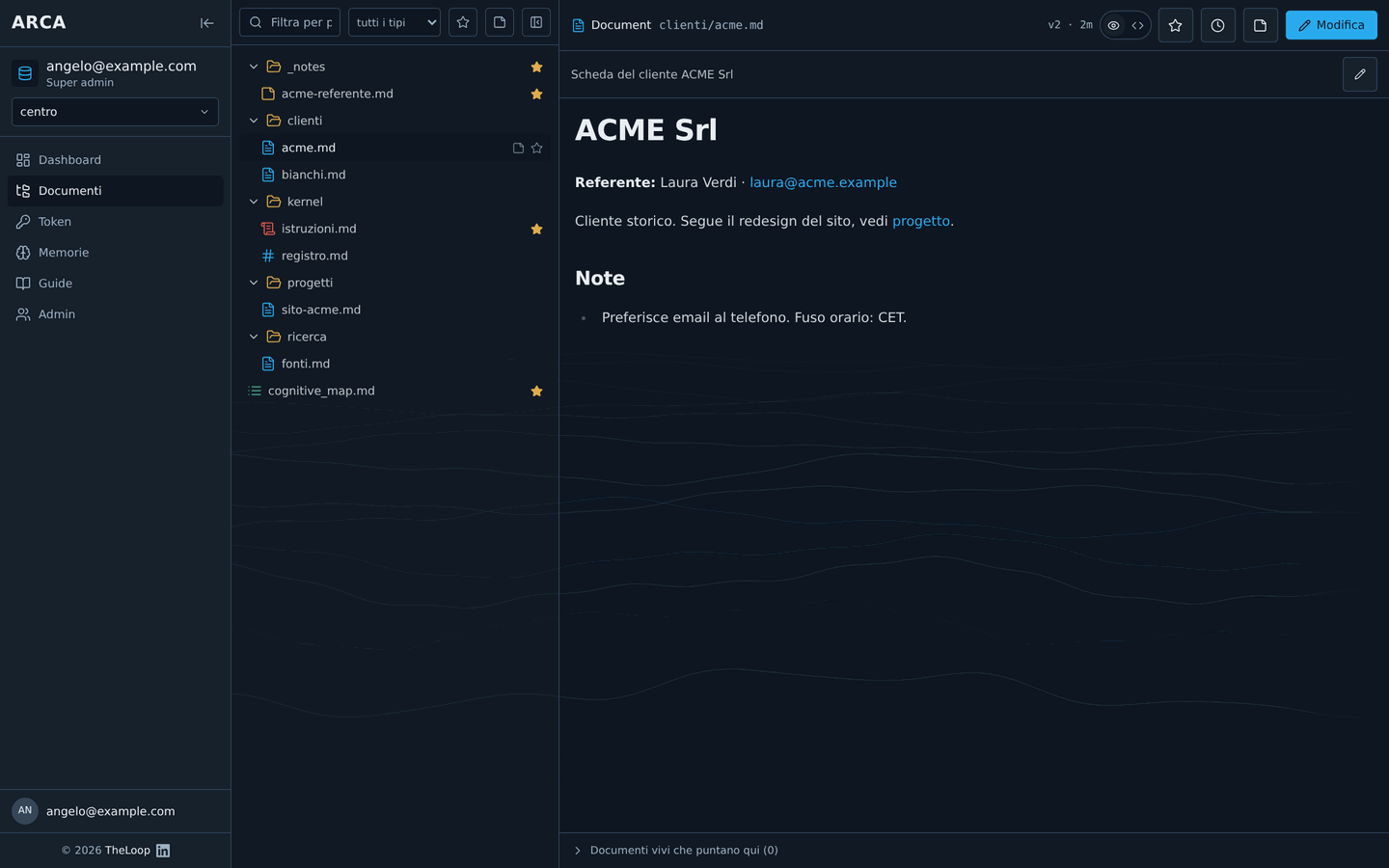Toggle favorite star on acme.md row
1389x868 pixels.
[536, 148]
